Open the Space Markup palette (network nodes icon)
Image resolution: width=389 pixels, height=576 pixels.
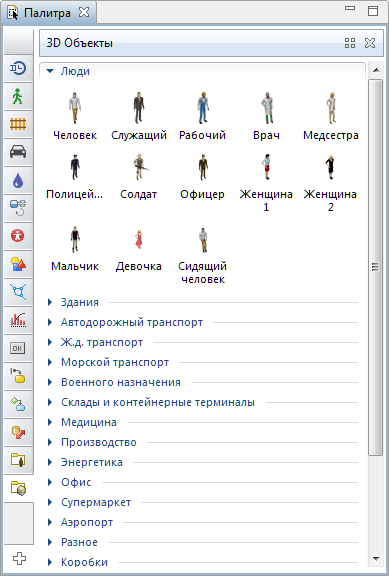click(18, 292)
